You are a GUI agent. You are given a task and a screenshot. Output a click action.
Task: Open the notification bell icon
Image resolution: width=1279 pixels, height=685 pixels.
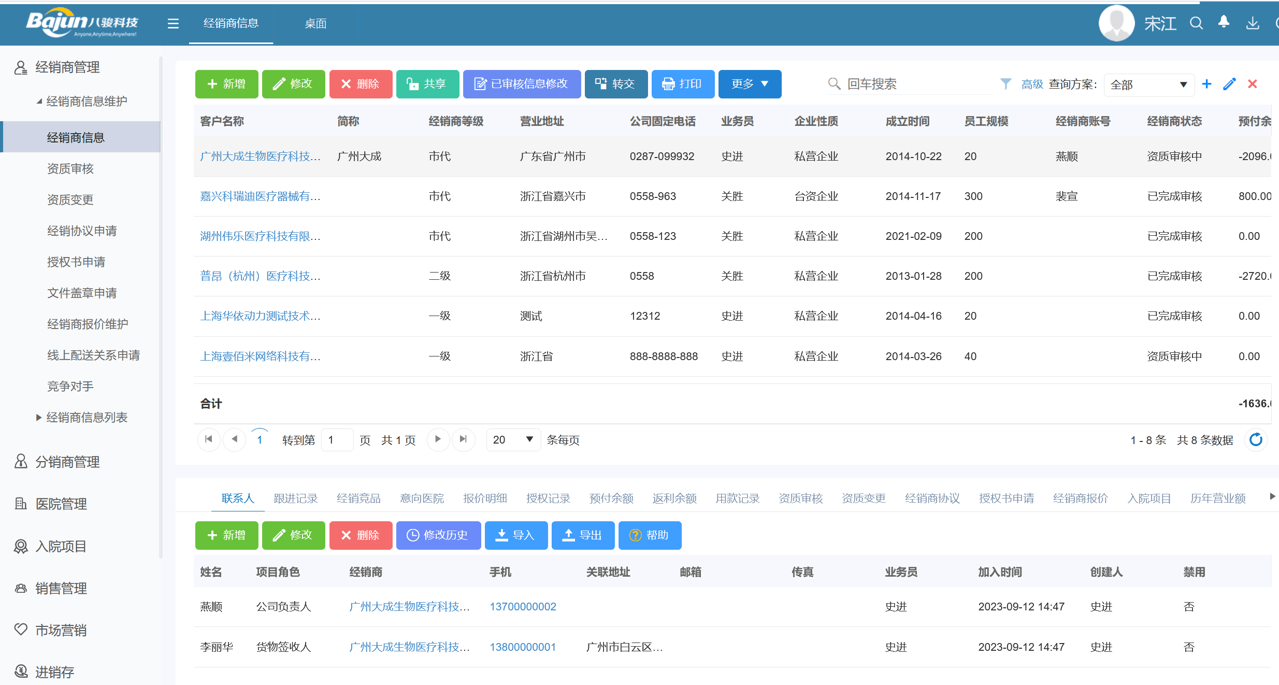click(1222, 22)
